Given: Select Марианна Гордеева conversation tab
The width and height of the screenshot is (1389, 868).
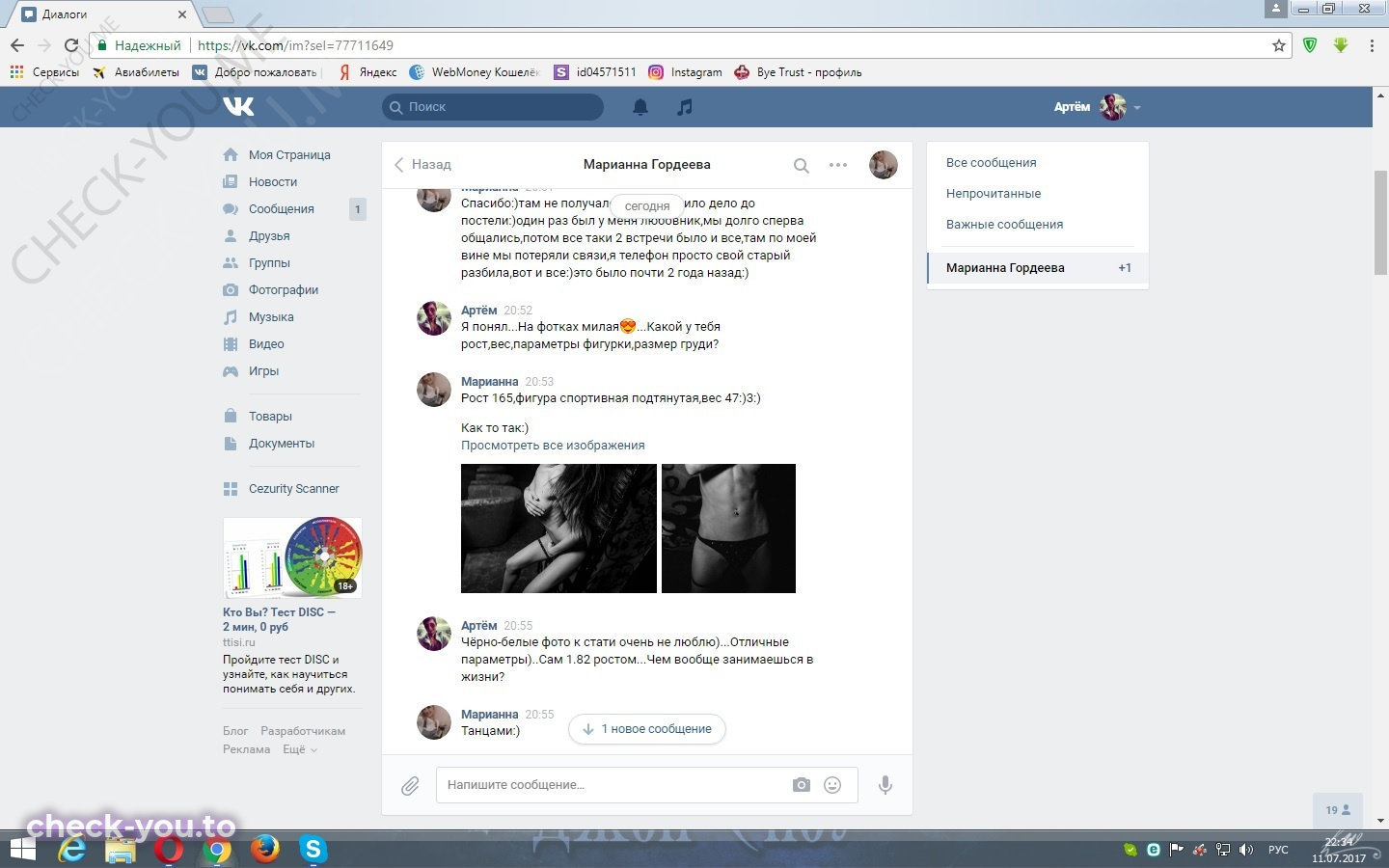Looking at the screenshot, I should tap(1038, 268).
